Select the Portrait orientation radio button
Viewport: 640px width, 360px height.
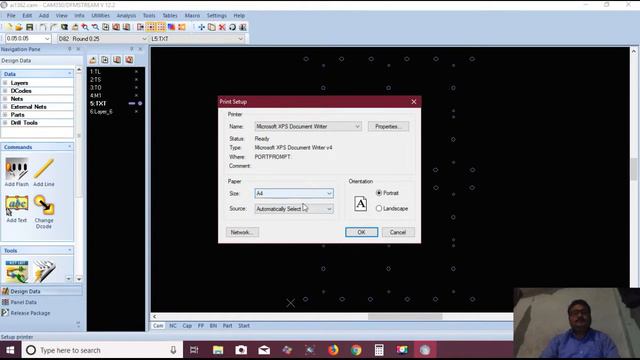coord(379,193)
